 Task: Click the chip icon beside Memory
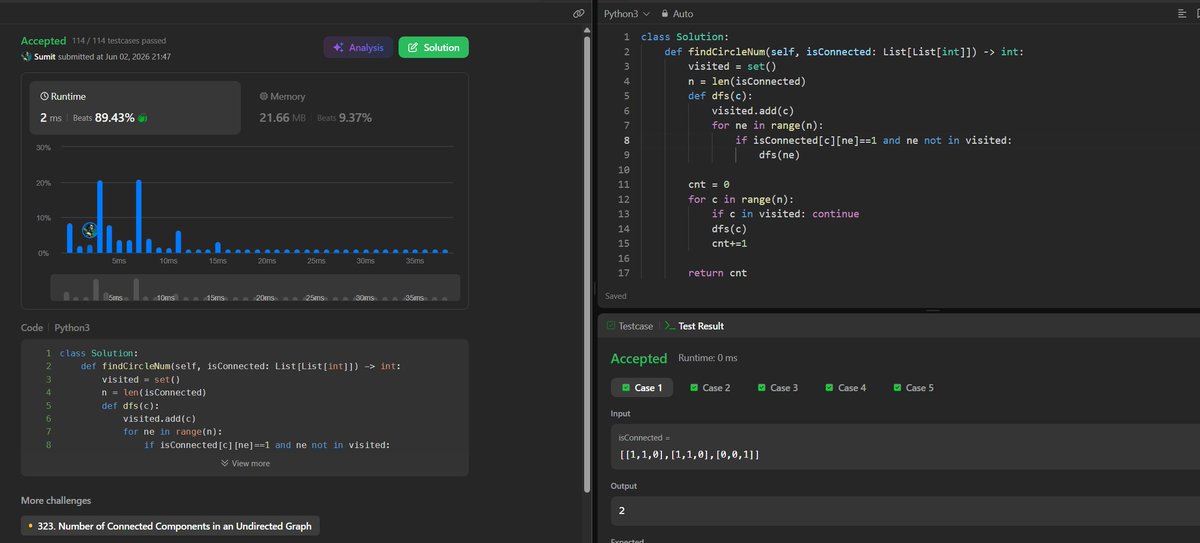[264, 96]
